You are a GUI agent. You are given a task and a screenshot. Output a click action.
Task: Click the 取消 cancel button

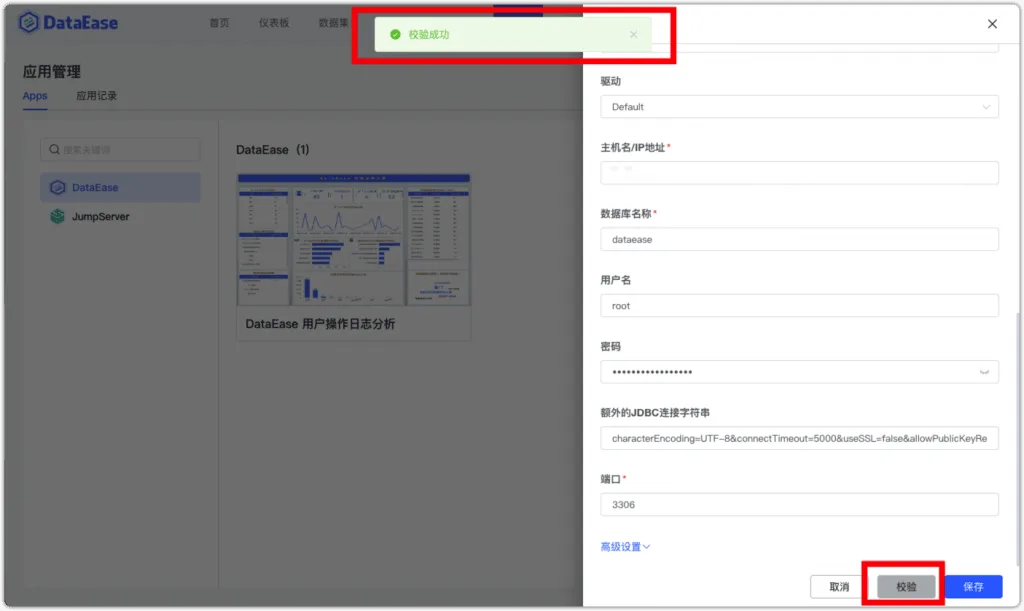(x=839, y=586)
